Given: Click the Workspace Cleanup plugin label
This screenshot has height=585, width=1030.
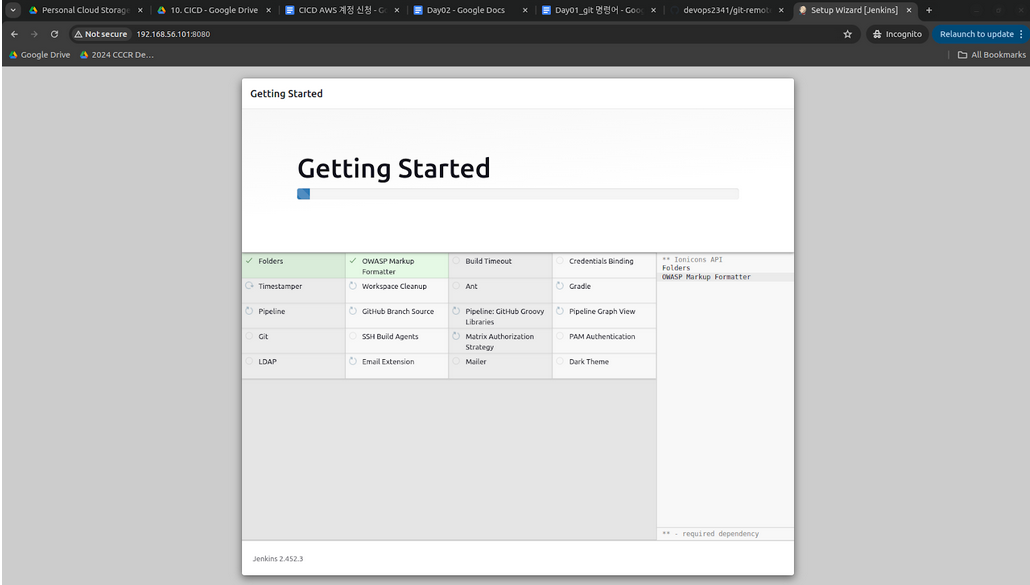Looking at the screenshot, I should 394,286.
